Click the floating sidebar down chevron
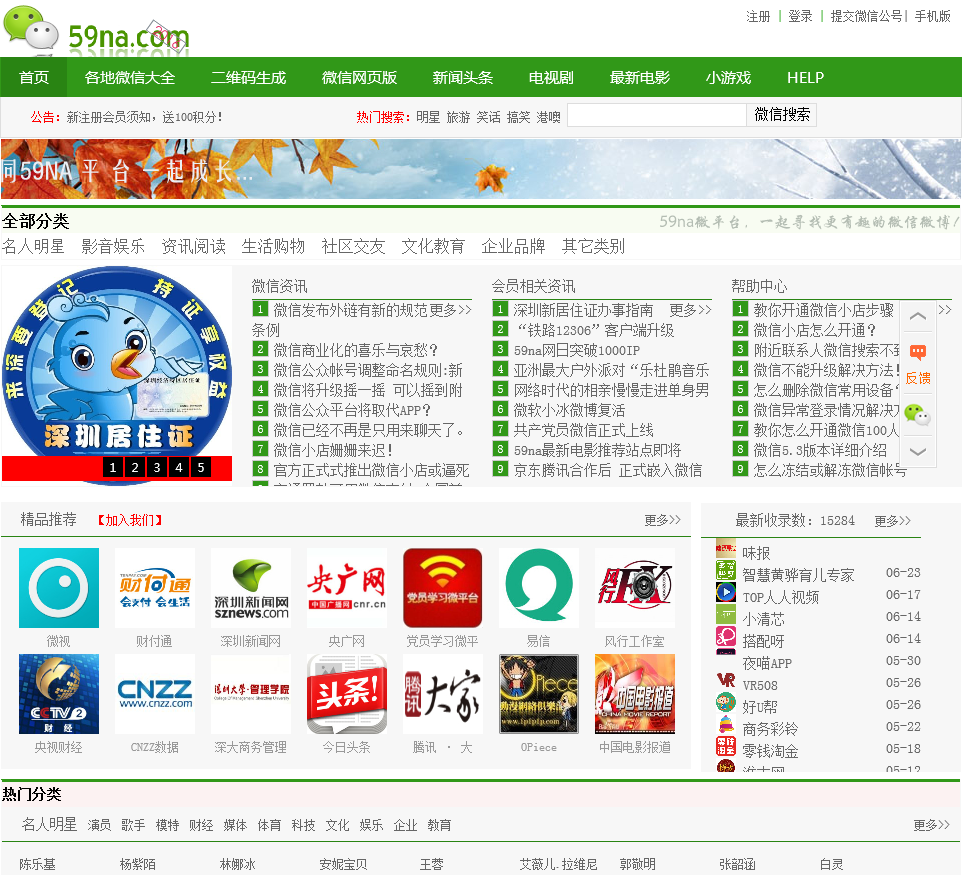 [x=918, y=452]
